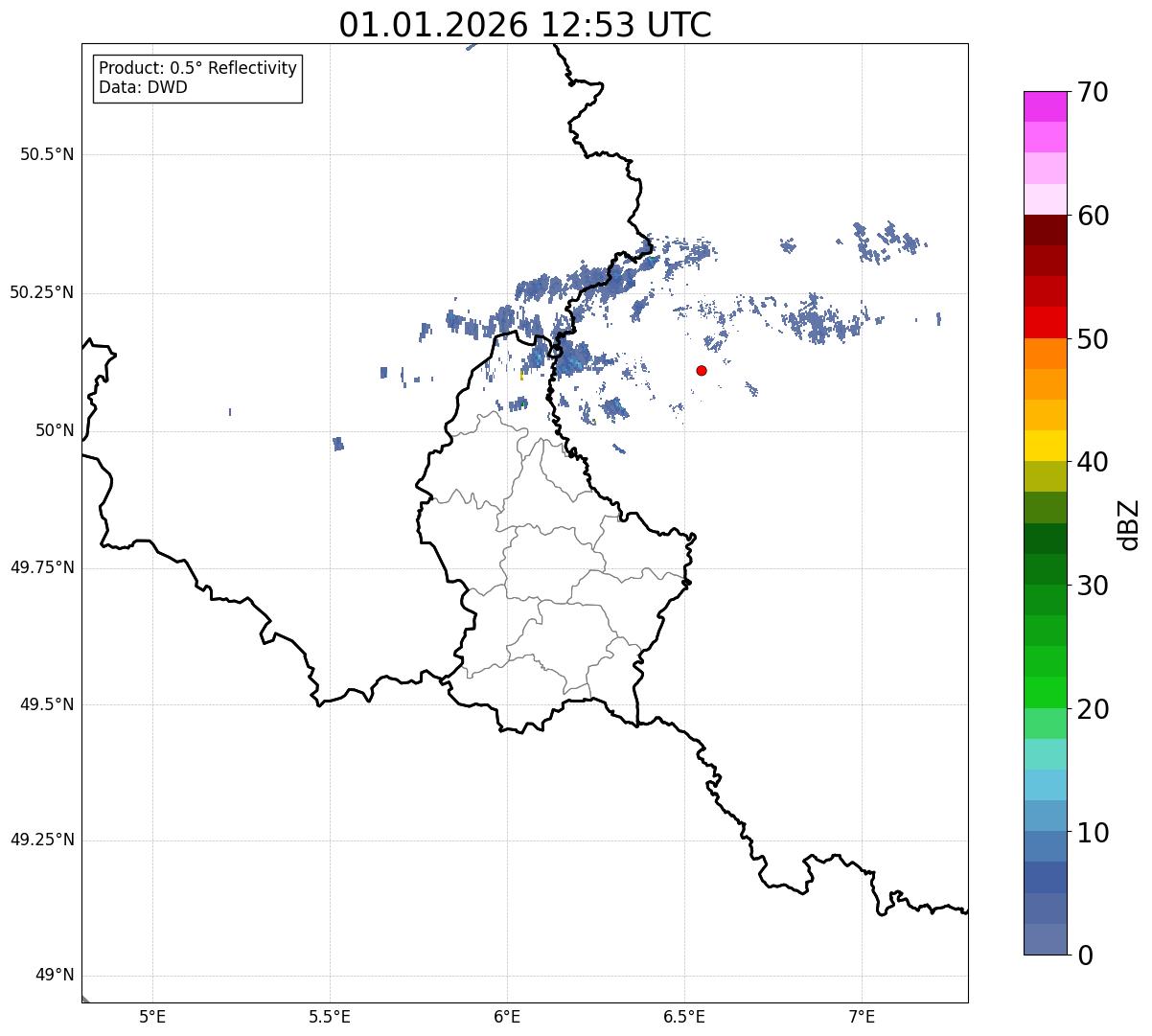Click the 'Product: 0.5° Reflectivity' label

197,69
